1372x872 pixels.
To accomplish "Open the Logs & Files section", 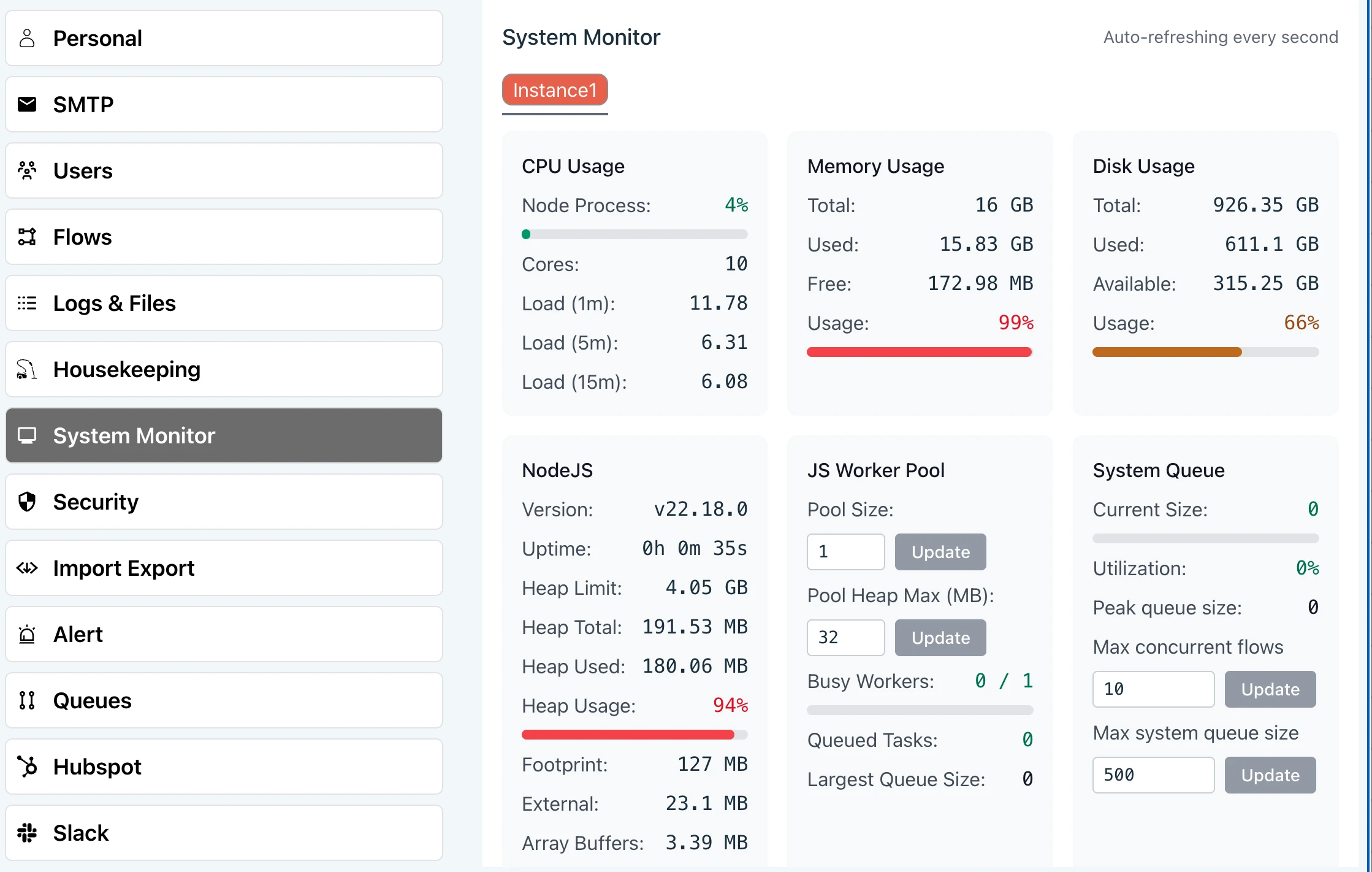I will point(224,303).
